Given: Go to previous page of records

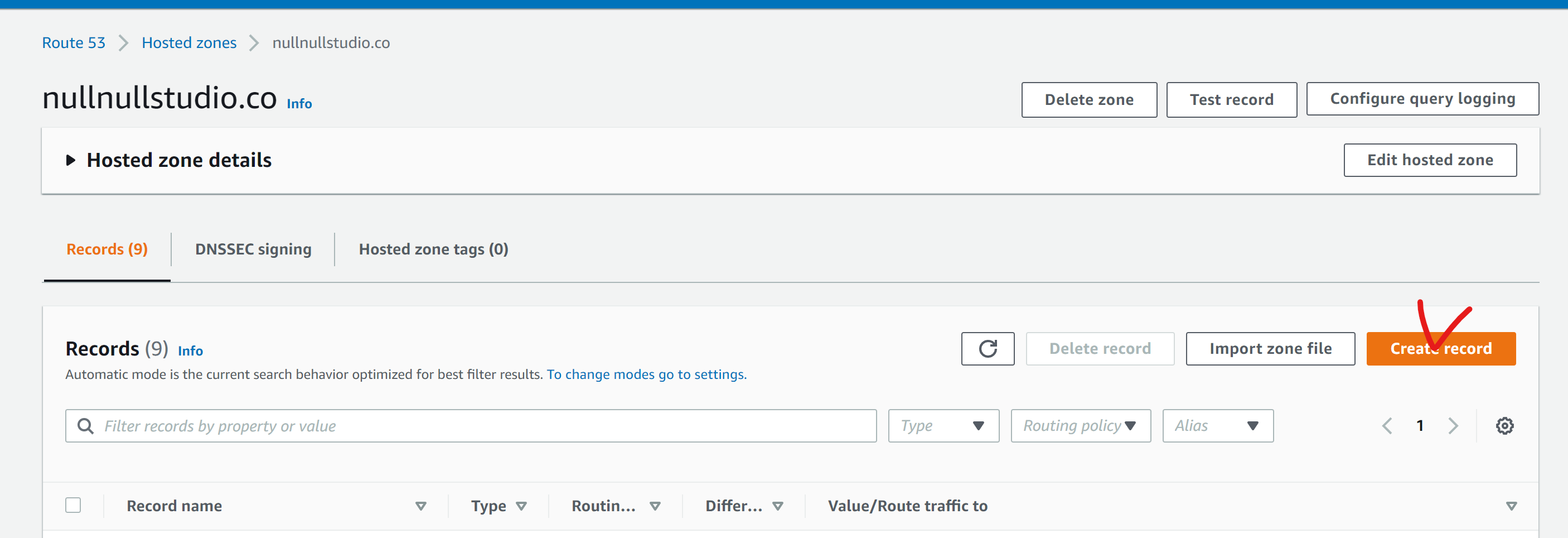Looking at the screenshot, I should (1387, 425).
